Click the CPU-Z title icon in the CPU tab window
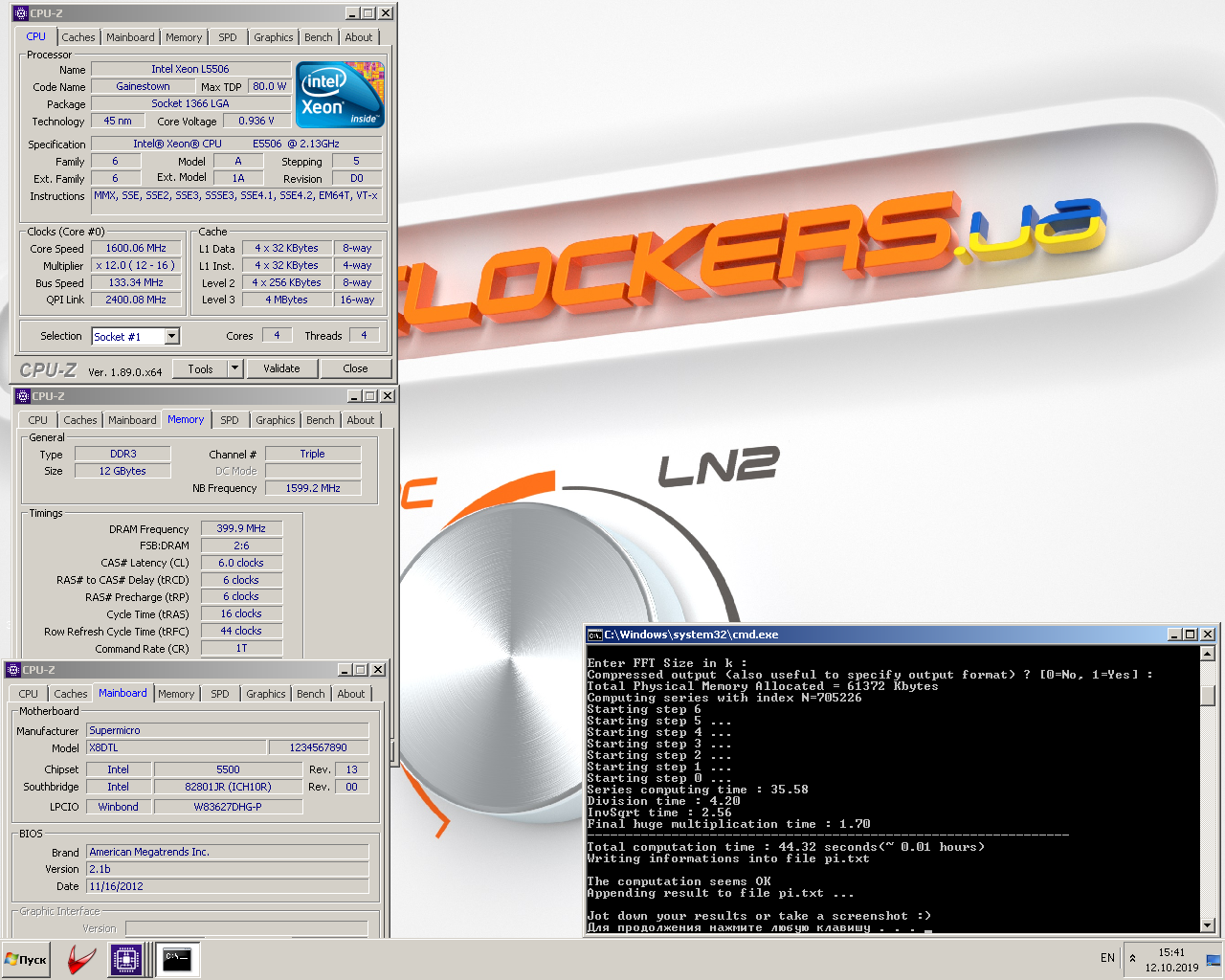 tap(21, 13)
